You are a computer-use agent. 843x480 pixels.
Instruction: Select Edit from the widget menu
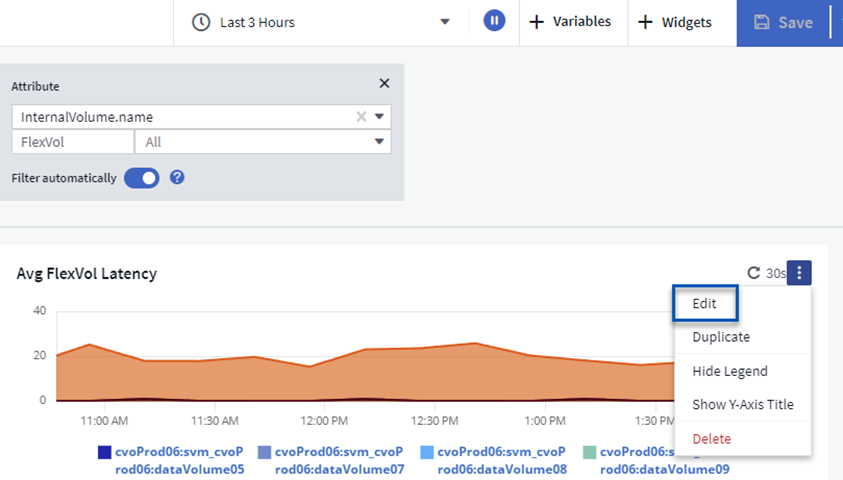706,304
